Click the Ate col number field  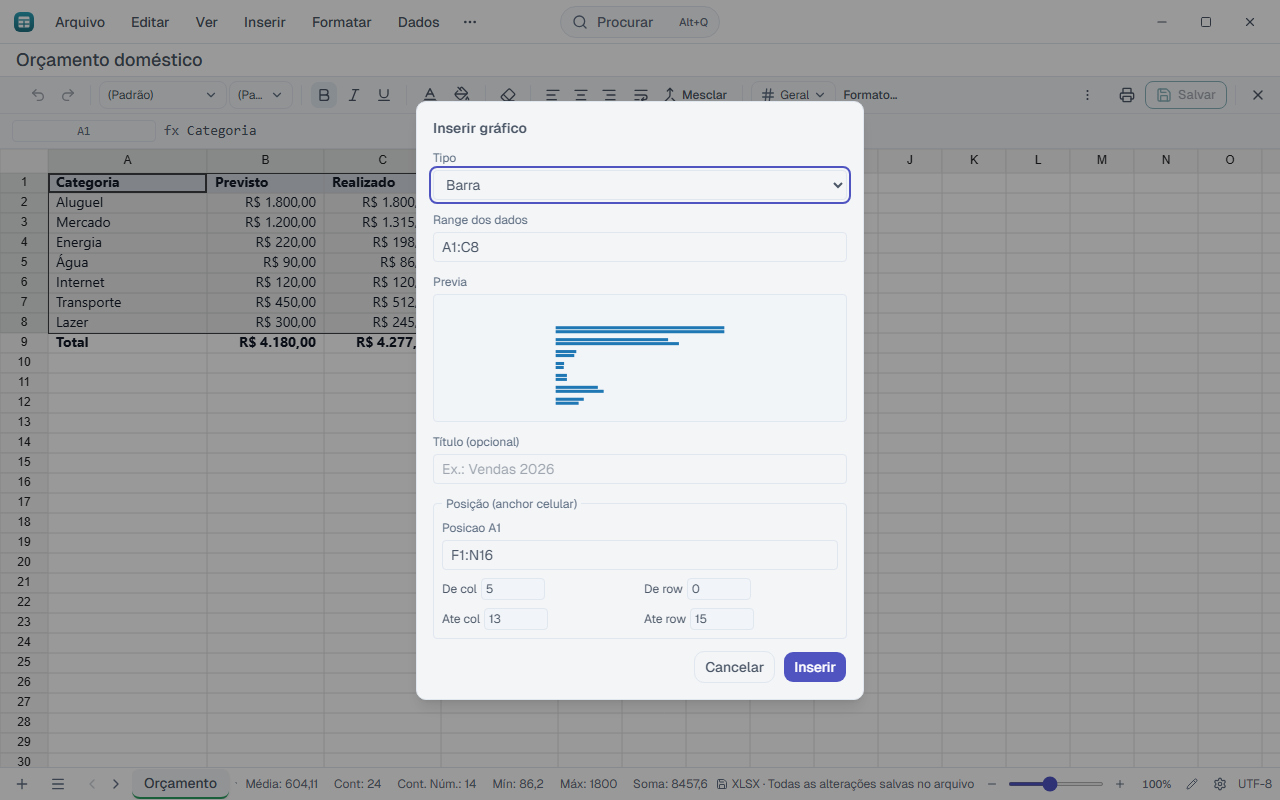(516, 619)
